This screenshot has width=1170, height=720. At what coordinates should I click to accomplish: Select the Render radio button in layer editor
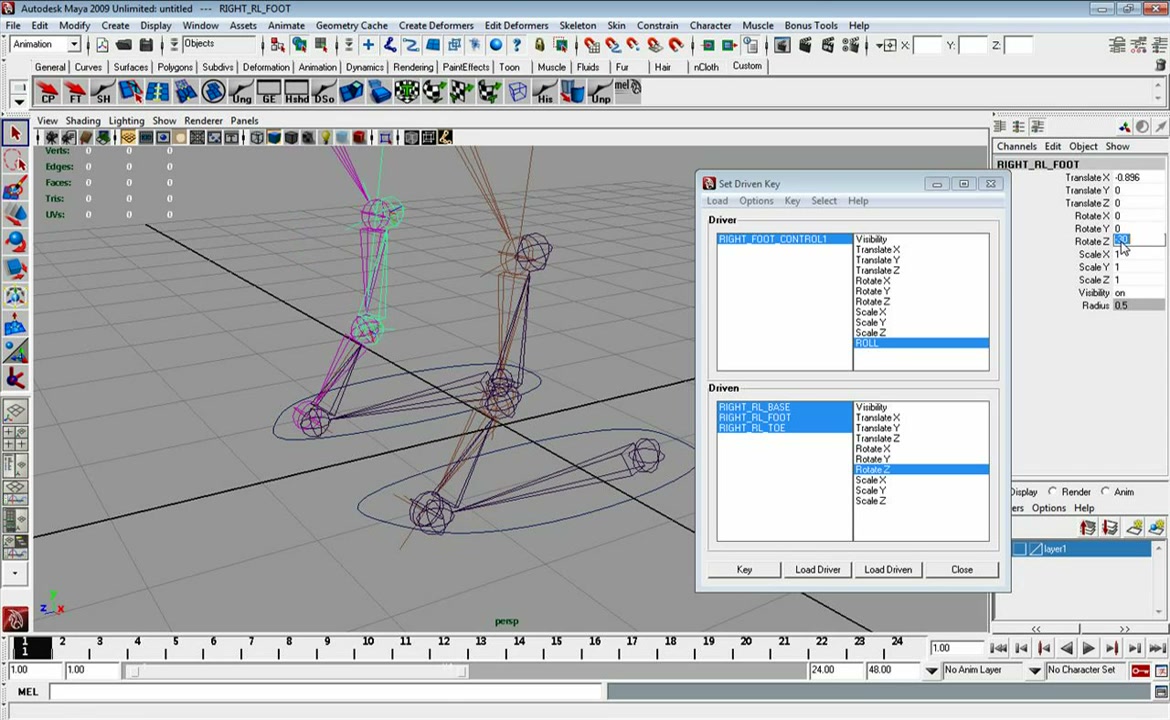point(1052,491)
